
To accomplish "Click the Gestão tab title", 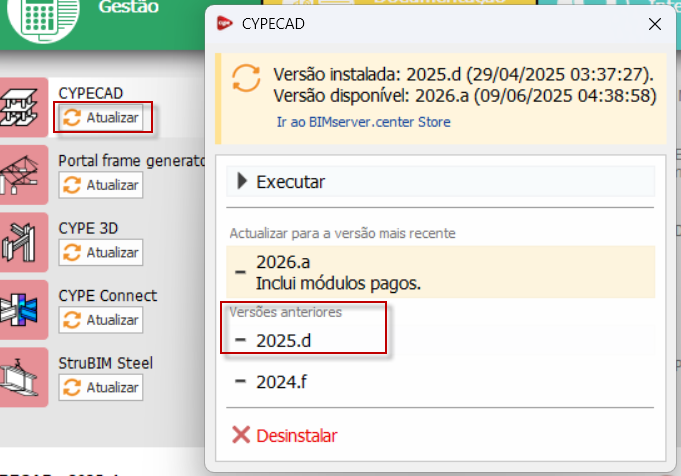I will pyautogui.click(x=129, y=7).
